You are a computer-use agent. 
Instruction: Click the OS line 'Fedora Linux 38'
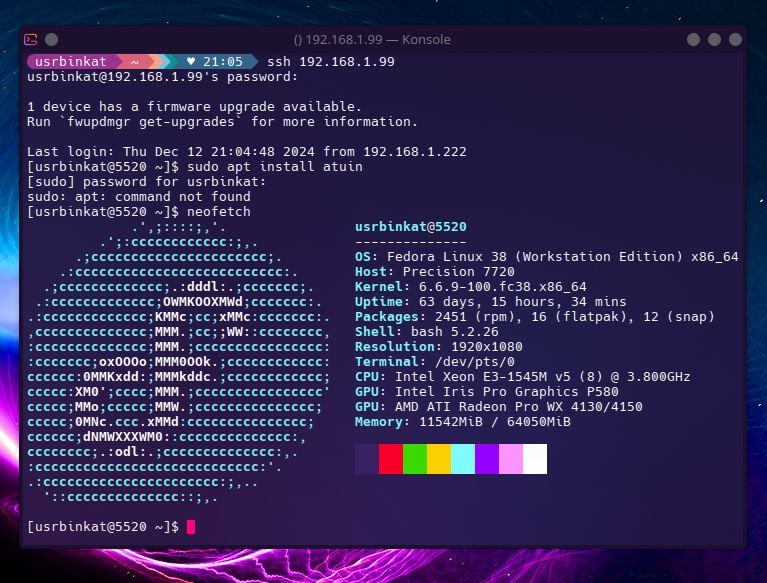click(546, 257)
